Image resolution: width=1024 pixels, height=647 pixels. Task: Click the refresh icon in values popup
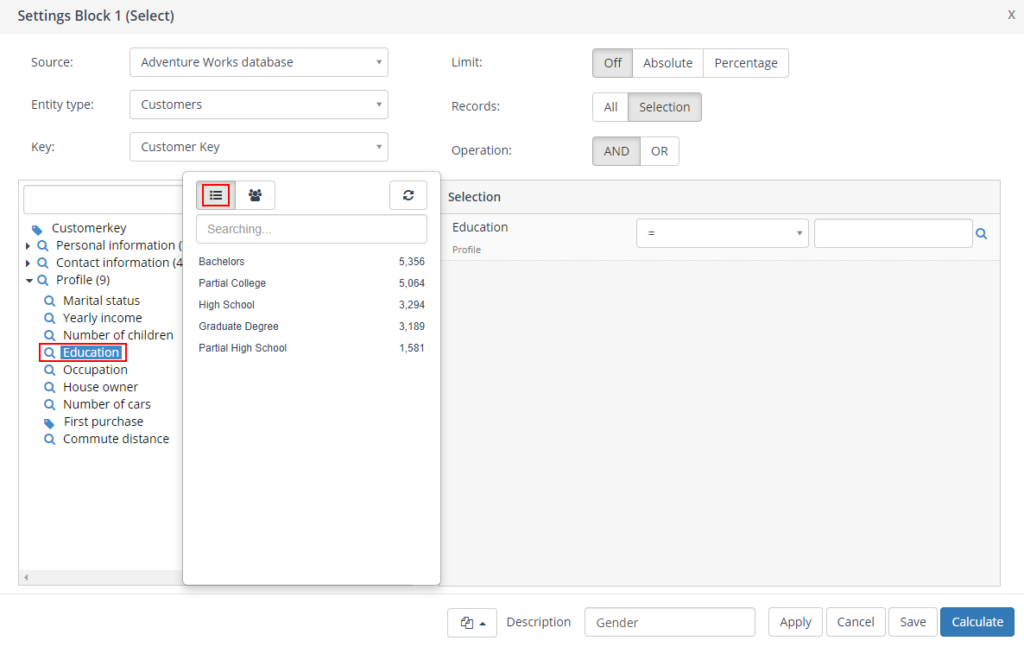[x=408, y=196]
